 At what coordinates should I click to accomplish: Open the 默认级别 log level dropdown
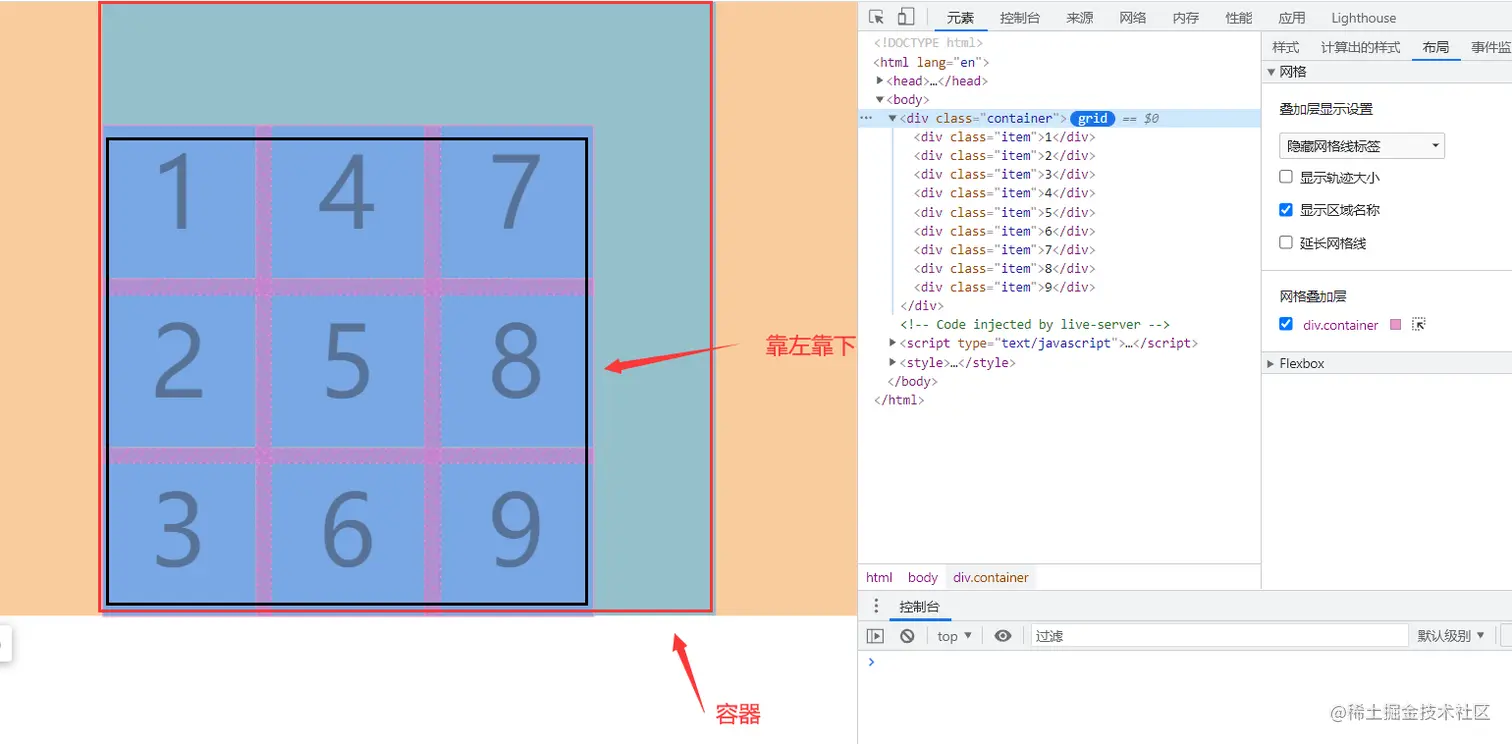(1451, 636)
